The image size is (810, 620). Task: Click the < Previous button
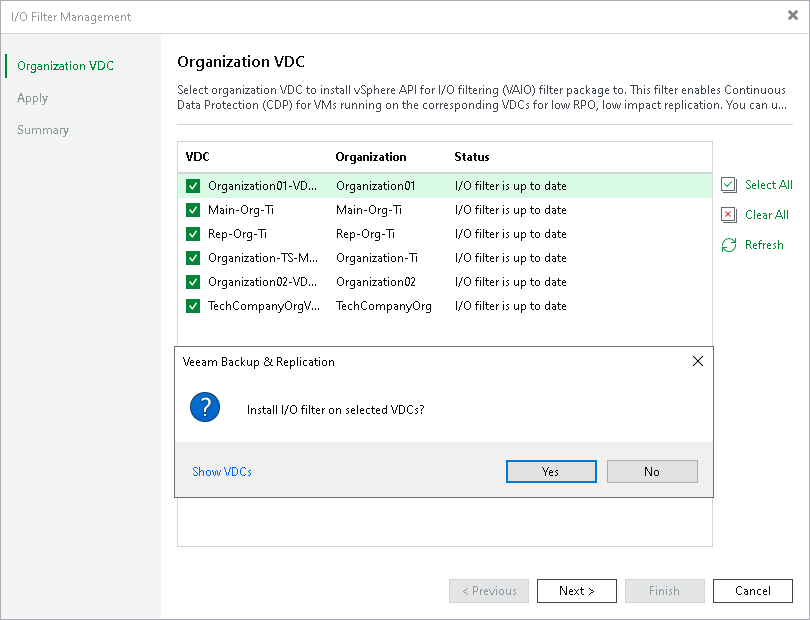489,591
